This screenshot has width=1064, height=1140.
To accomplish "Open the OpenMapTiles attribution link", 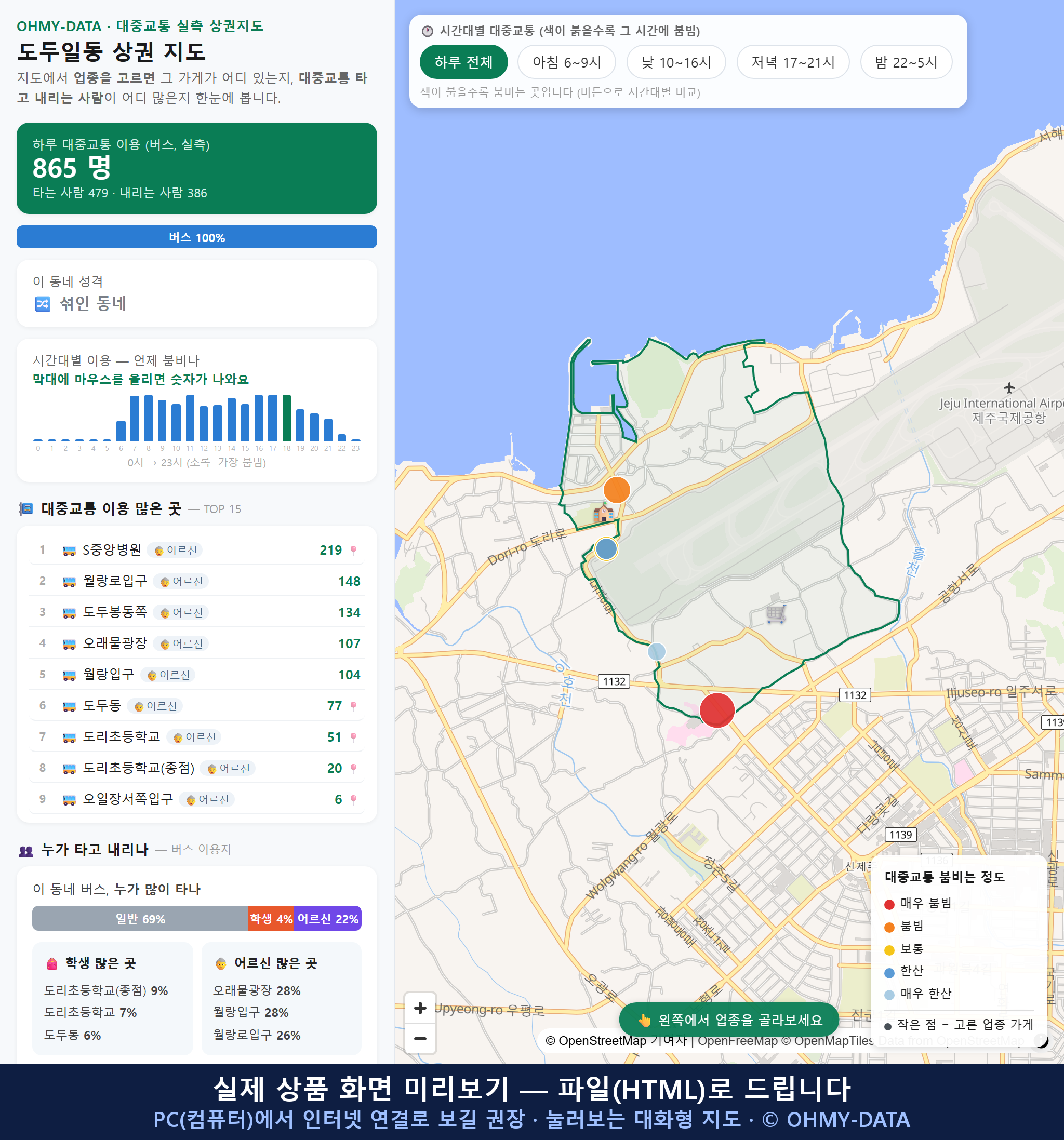I will pos(828,1041).
